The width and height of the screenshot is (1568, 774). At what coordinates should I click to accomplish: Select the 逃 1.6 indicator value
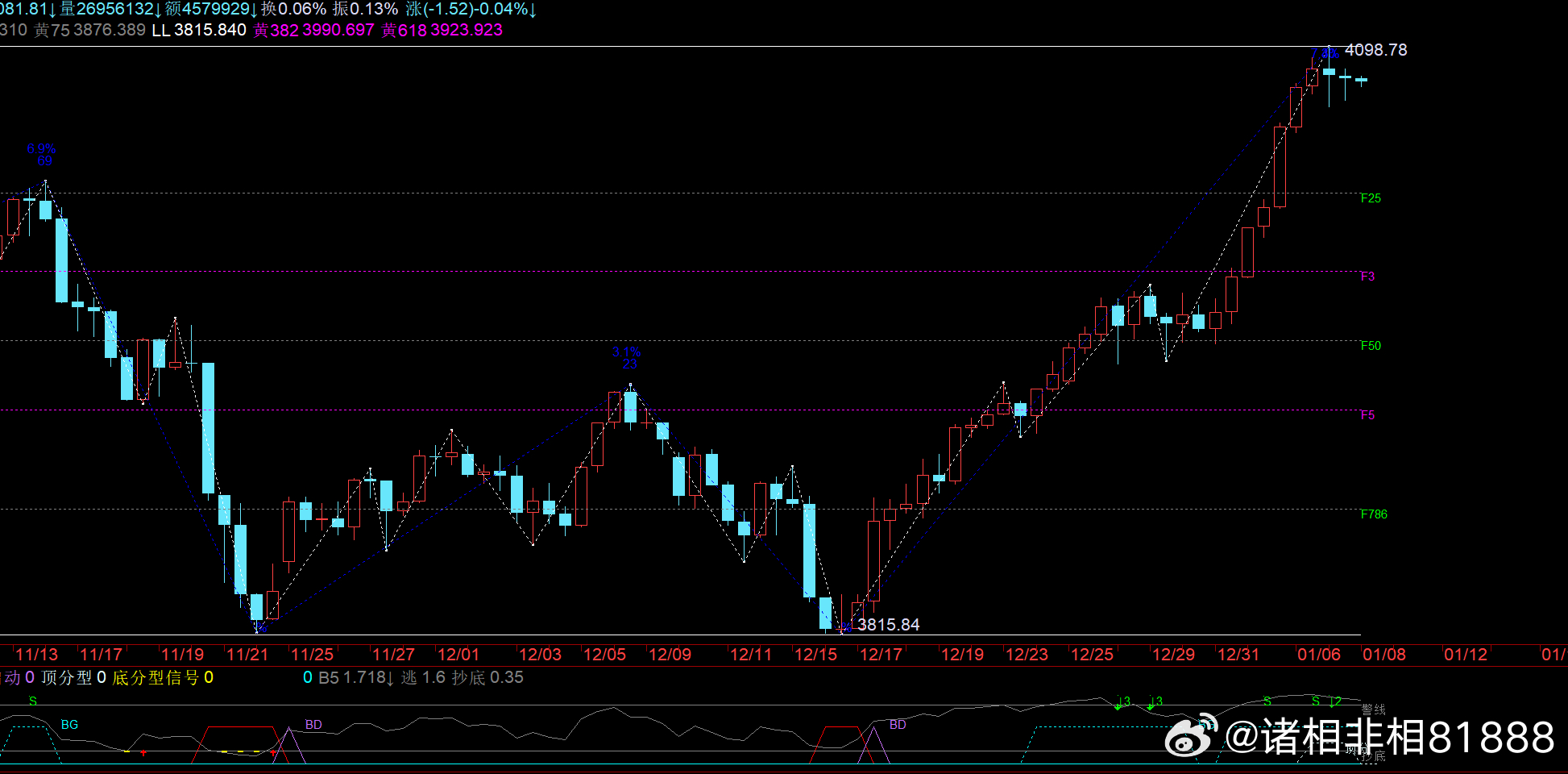click(x=423, y=678)
